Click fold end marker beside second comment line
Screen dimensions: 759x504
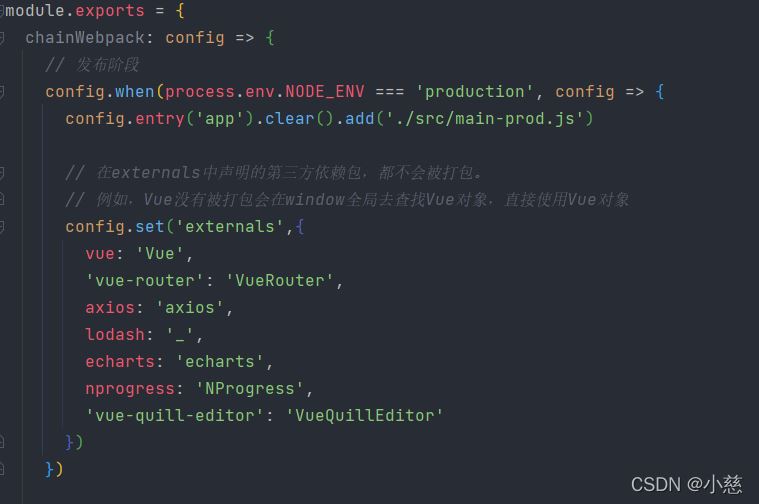click(x=1, y=199)
